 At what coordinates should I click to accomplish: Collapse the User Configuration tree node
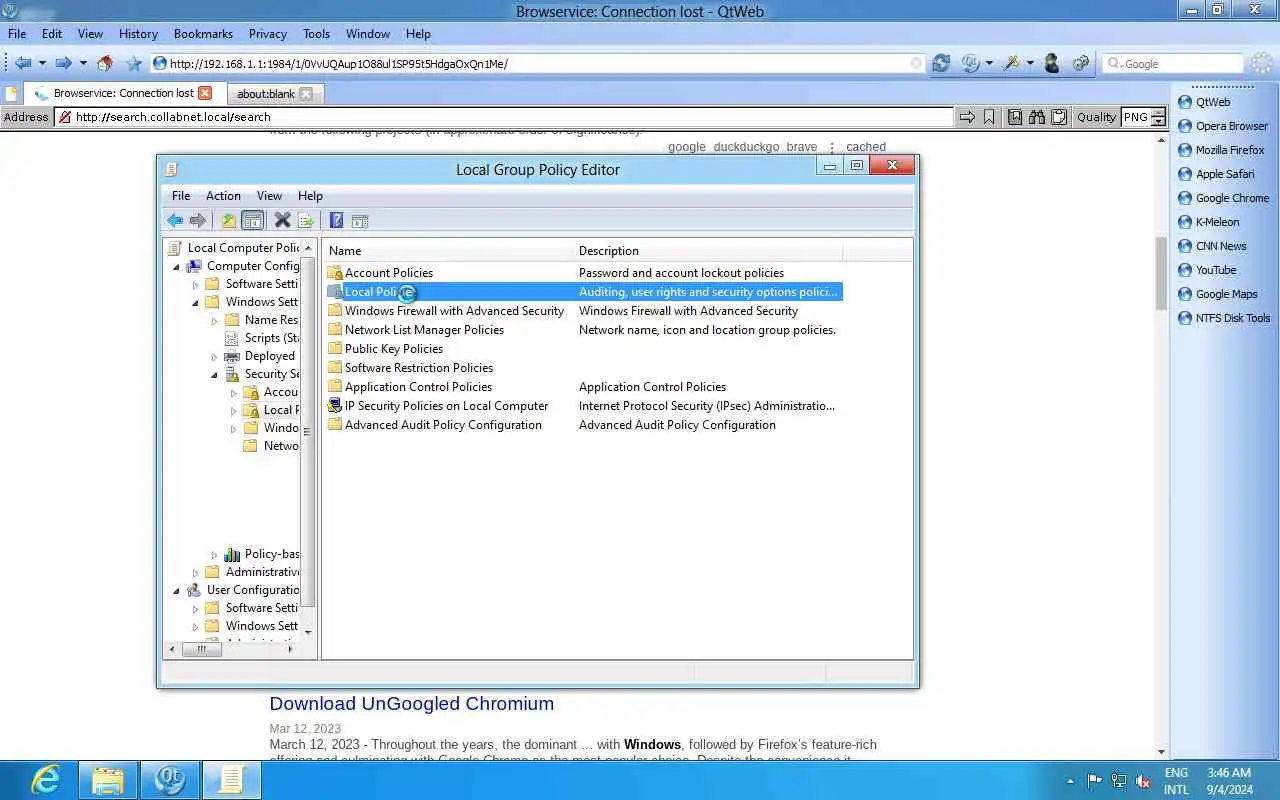[176, 590]
